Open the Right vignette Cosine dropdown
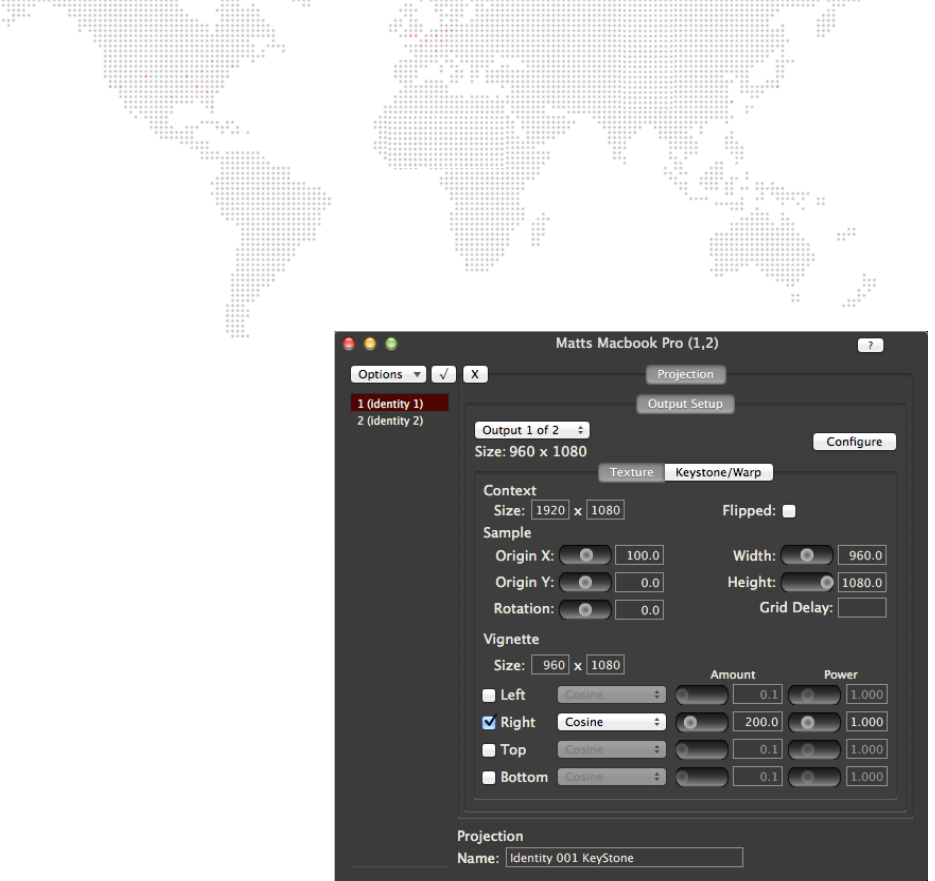This screenshot has height=881, width=935. [612, 722]
